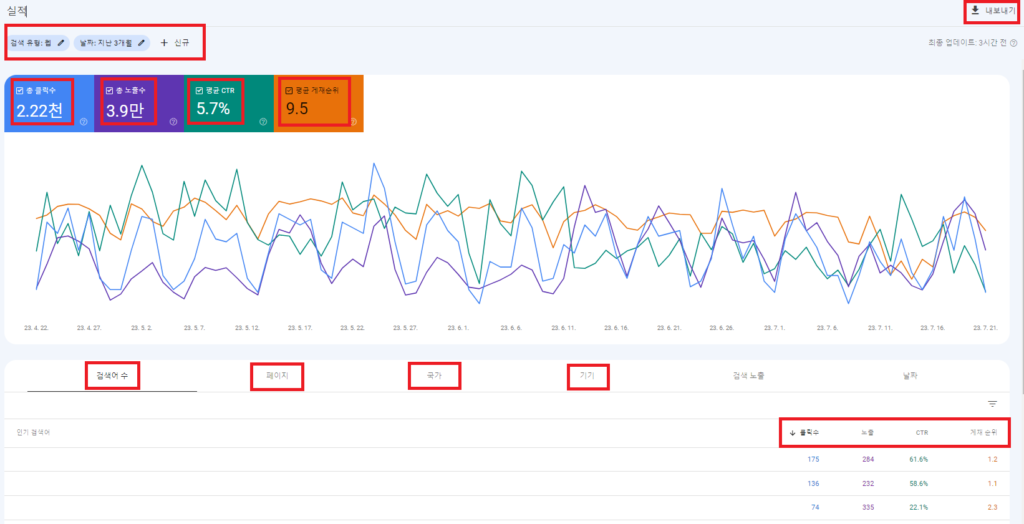Switch to the 페이지 tab

(x=276, y=376)
